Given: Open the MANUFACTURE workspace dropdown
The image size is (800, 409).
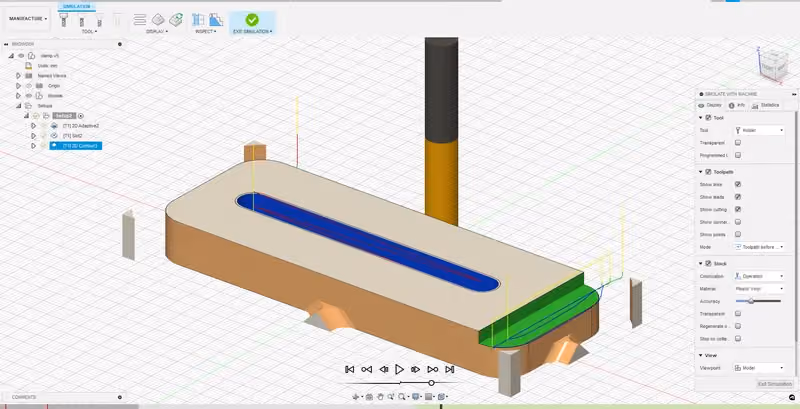Looking at the screenshot, I should tap(28, 19).
